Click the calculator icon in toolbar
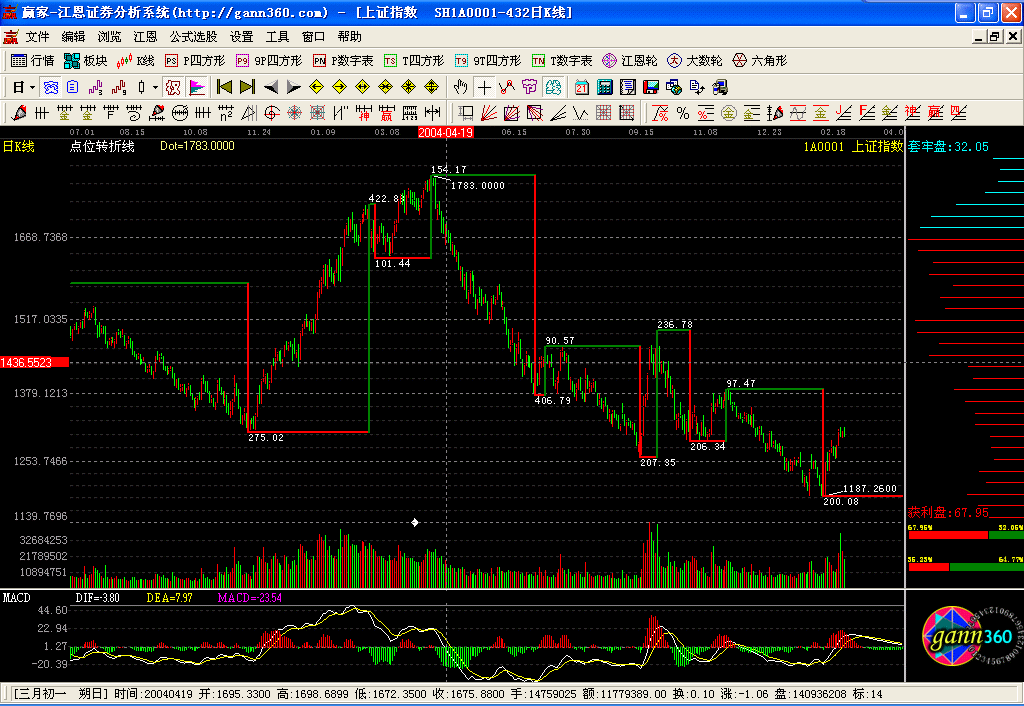 pyautogui.click(x=605, y=87)
